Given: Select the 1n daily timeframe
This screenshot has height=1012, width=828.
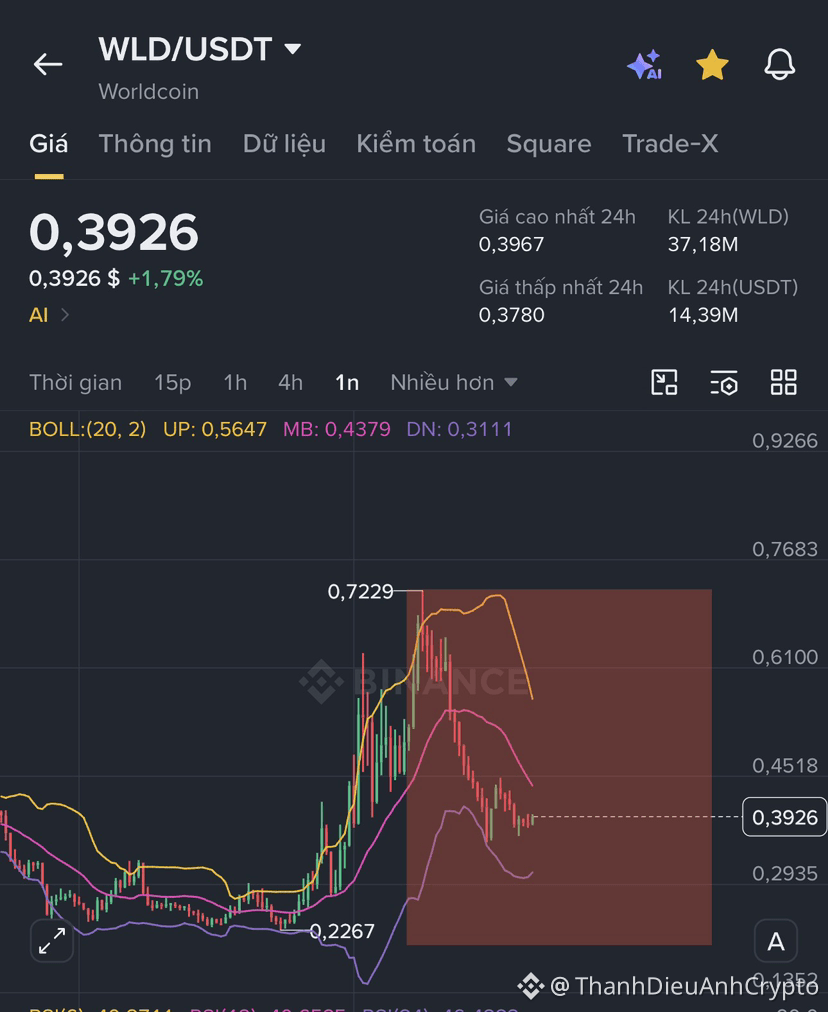Looking at the screenshot, I should (347, 383).
